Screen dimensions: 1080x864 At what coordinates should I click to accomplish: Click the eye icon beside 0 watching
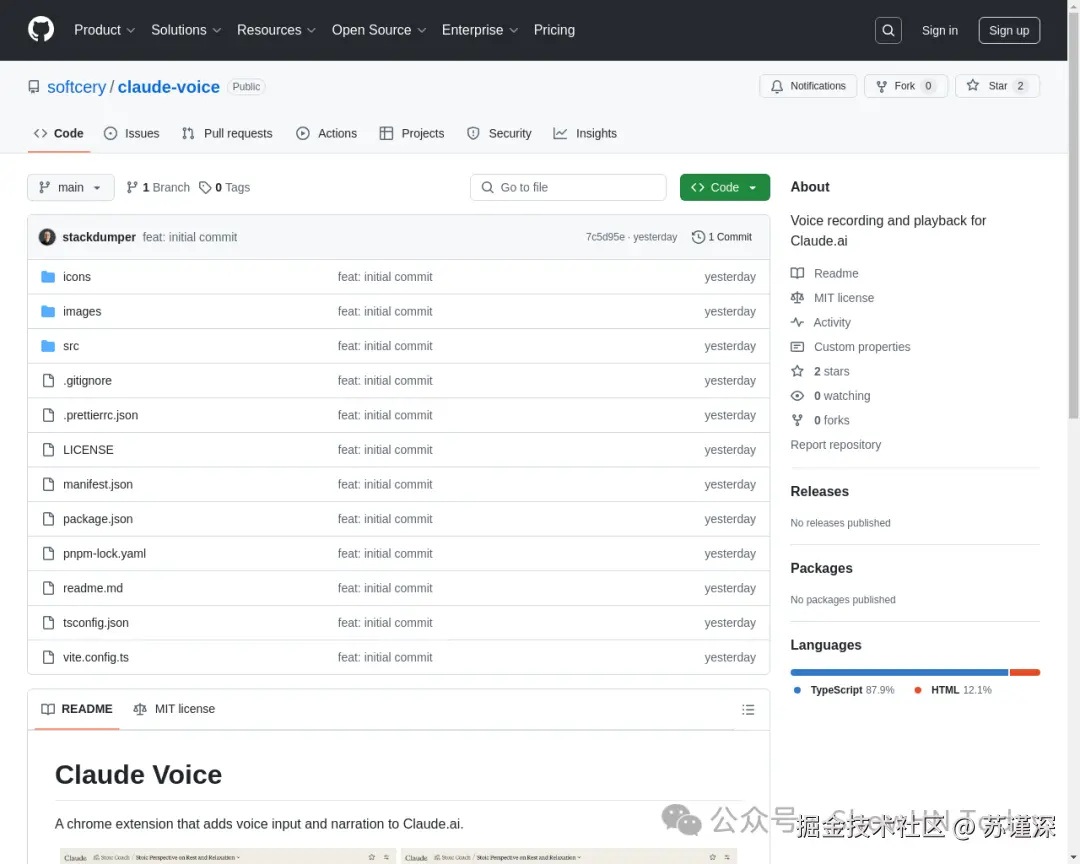pyautogui.click(x=797, y=395)
